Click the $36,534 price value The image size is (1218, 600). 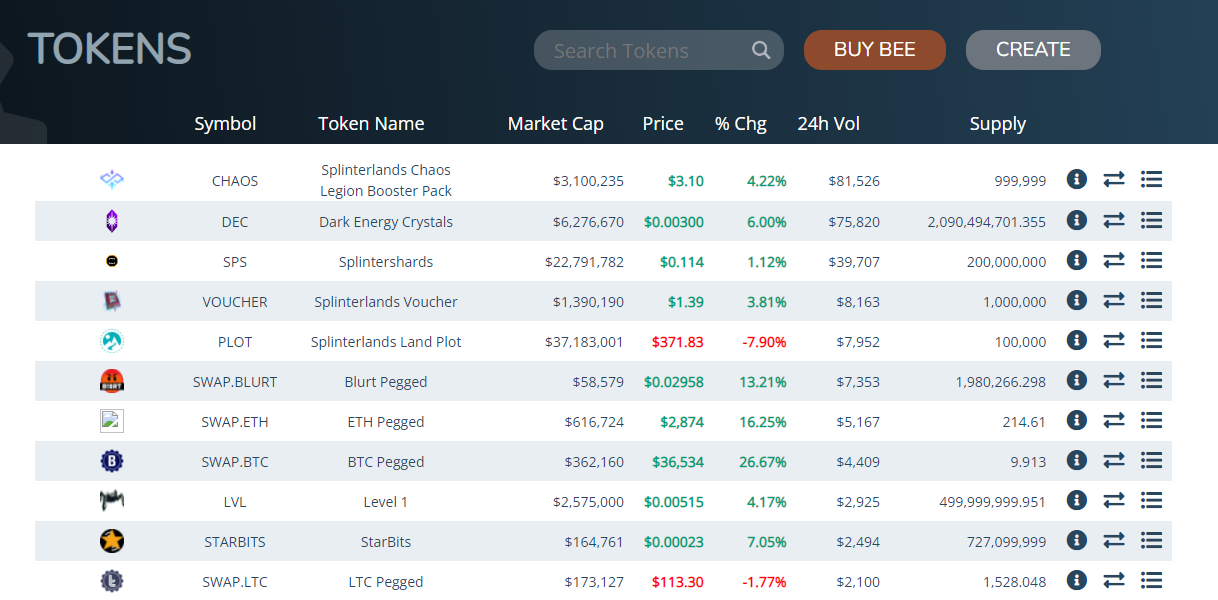678,462
